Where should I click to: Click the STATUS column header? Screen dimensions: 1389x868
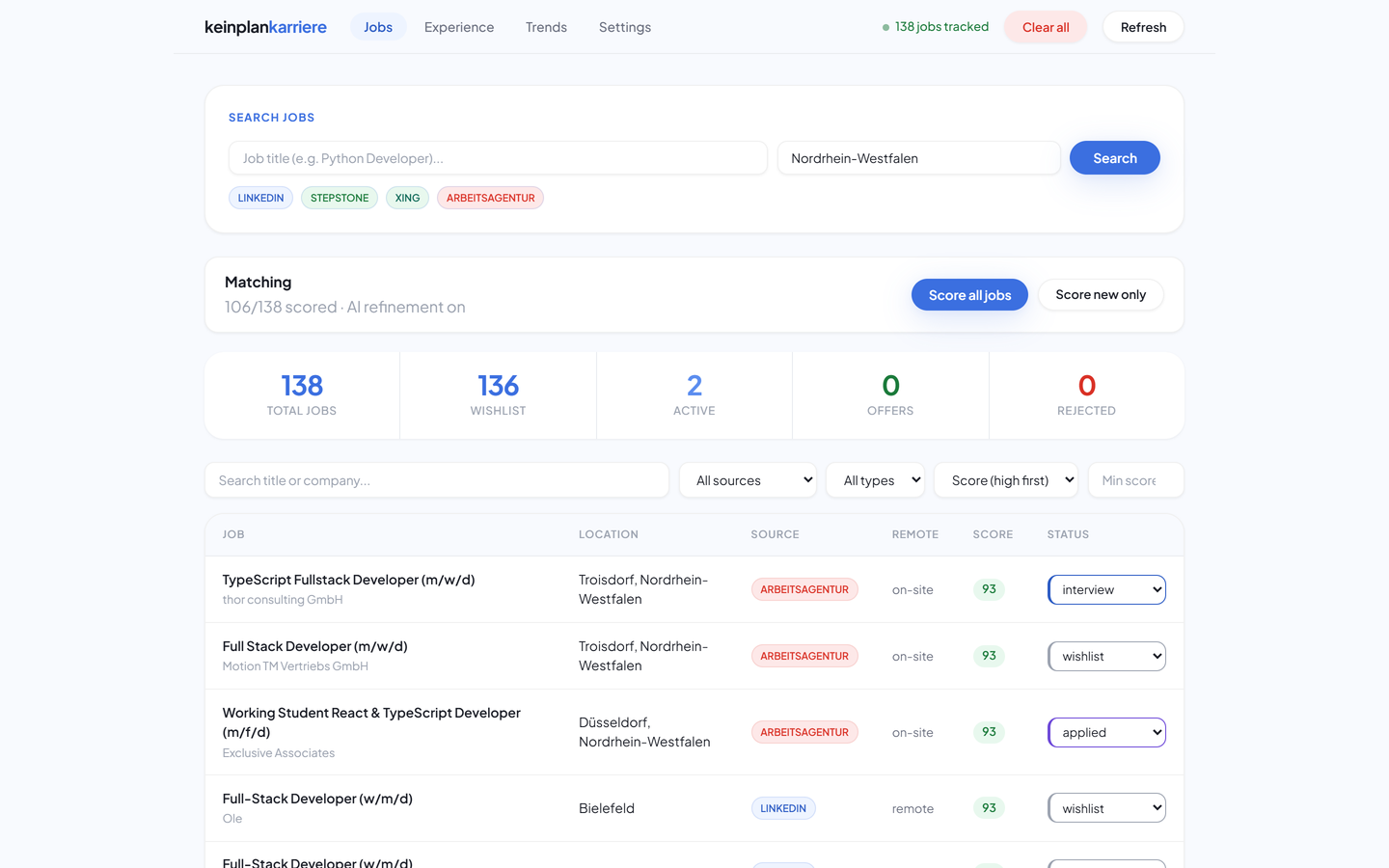(1068, 534)
